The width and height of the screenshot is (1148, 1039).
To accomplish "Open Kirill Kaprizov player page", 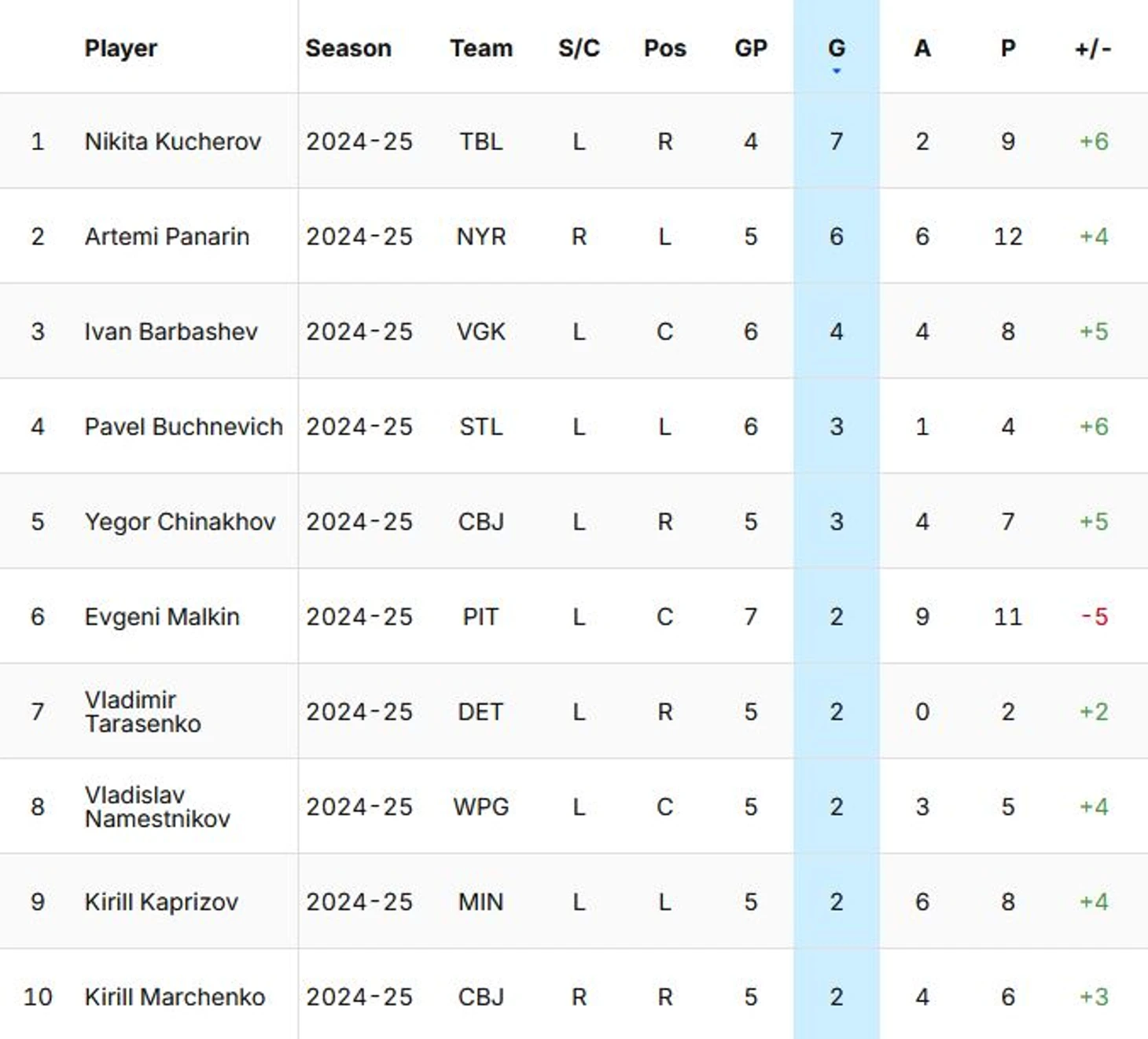I will 161,901.
